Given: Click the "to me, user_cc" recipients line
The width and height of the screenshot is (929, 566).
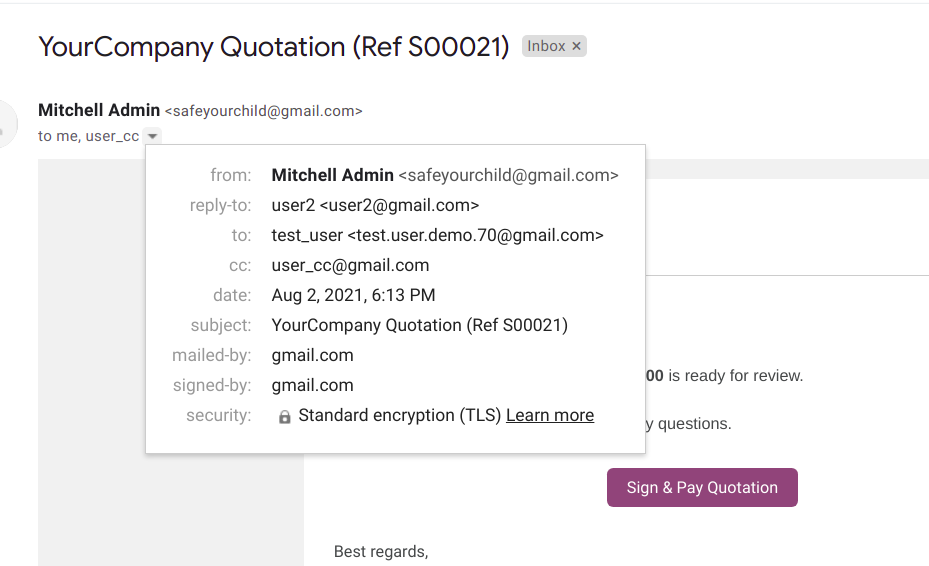Looking at the screenshot, I should [88, 136].
